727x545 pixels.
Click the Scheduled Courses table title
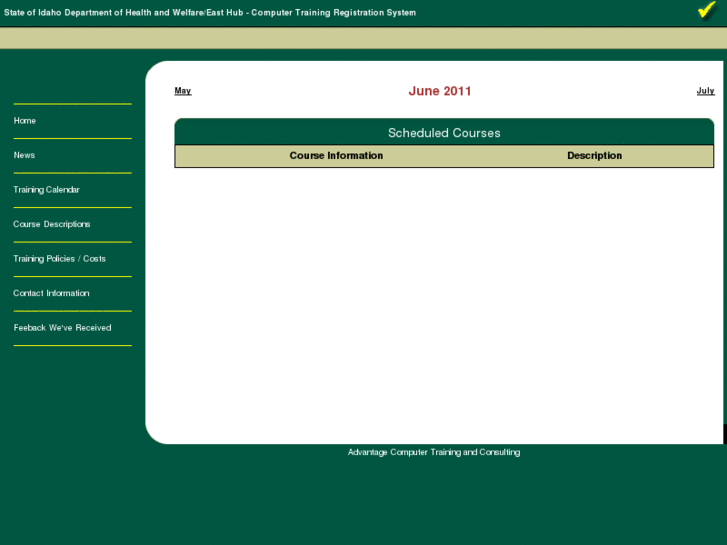pos(444,133)
